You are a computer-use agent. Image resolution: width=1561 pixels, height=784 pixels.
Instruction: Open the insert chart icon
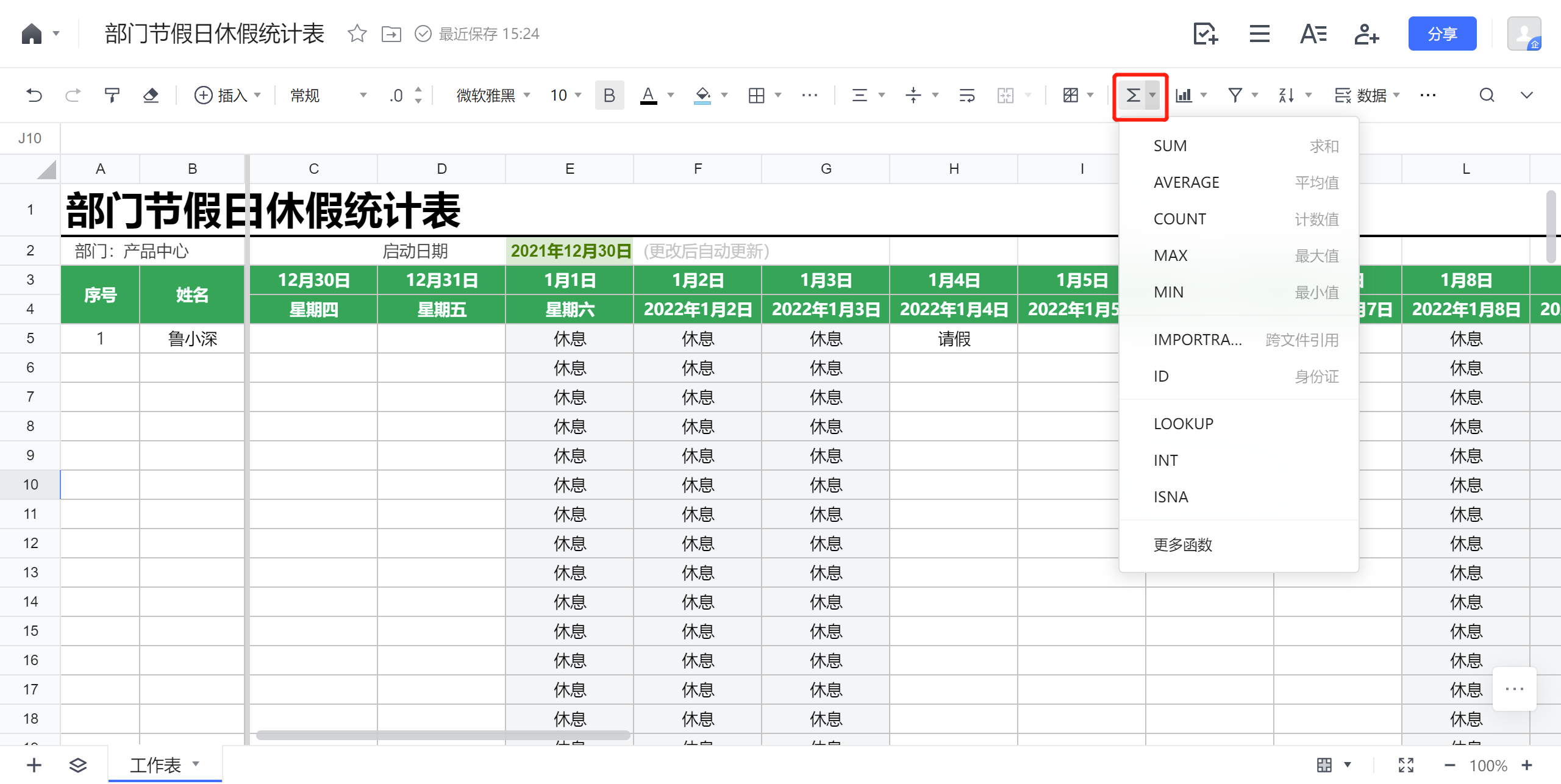tap(1184, 96)
